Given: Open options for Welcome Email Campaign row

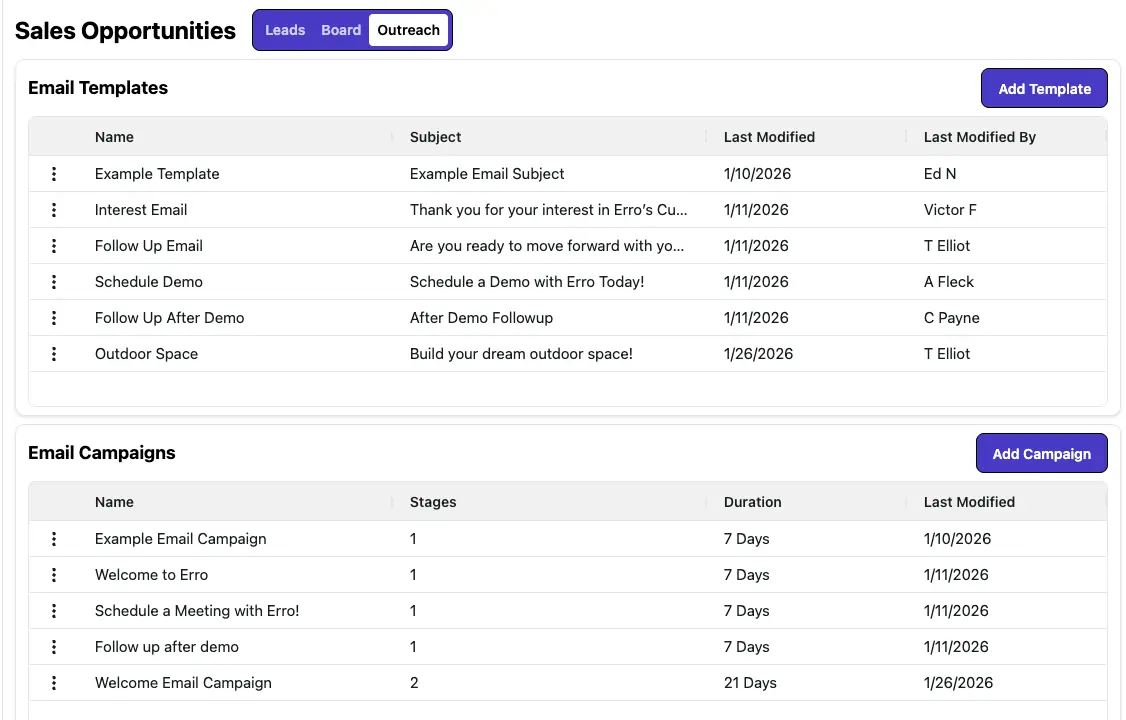Looking at the screenshot, I should (x=54, y=683).
